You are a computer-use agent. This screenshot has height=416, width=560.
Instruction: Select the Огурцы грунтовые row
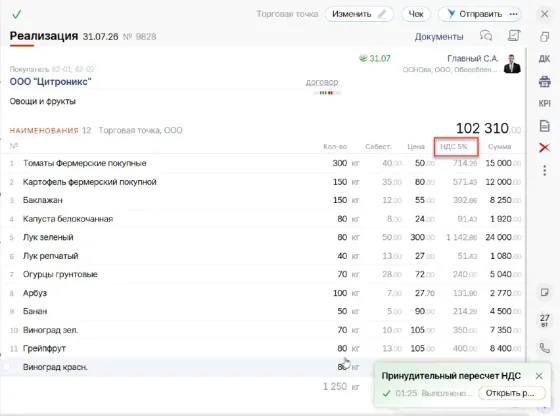point(262,275)
